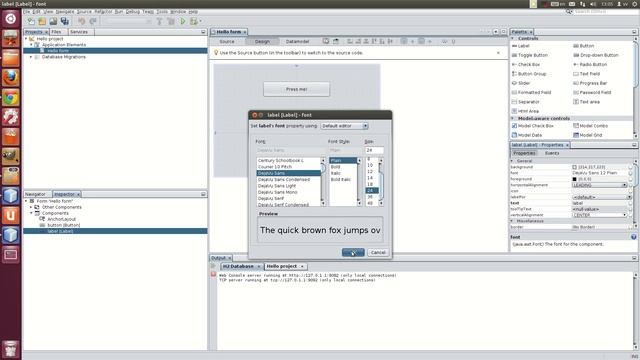Switch to the Source view button
The image size is (640, 360).
point(227,42)
